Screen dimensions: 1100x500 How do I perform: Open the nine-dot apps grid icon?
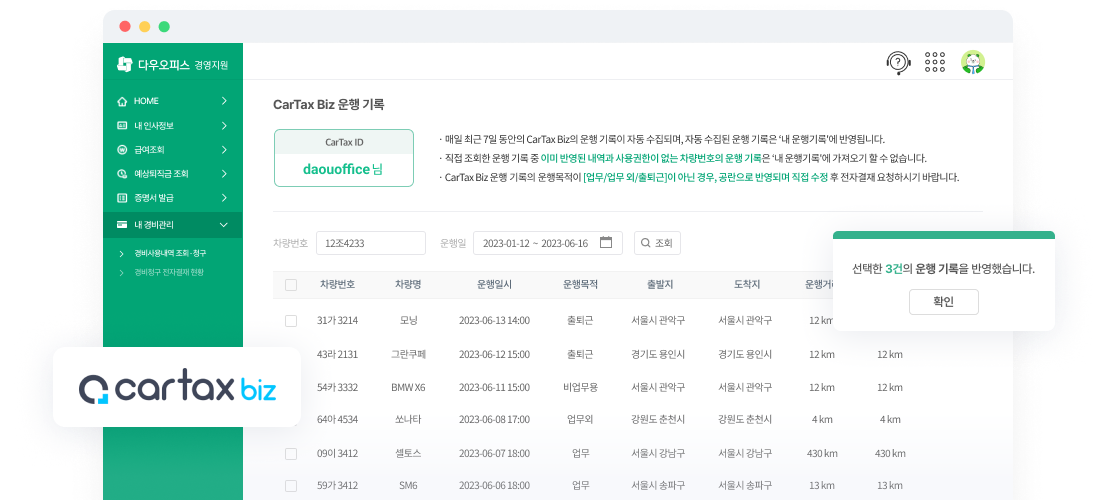pyautogui.click(x=934, y=62)
